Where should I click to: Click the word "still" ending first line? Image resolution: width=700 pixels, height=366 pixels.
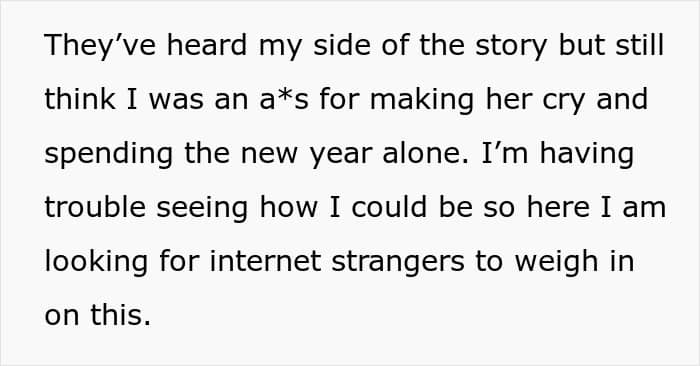[640, 45]
